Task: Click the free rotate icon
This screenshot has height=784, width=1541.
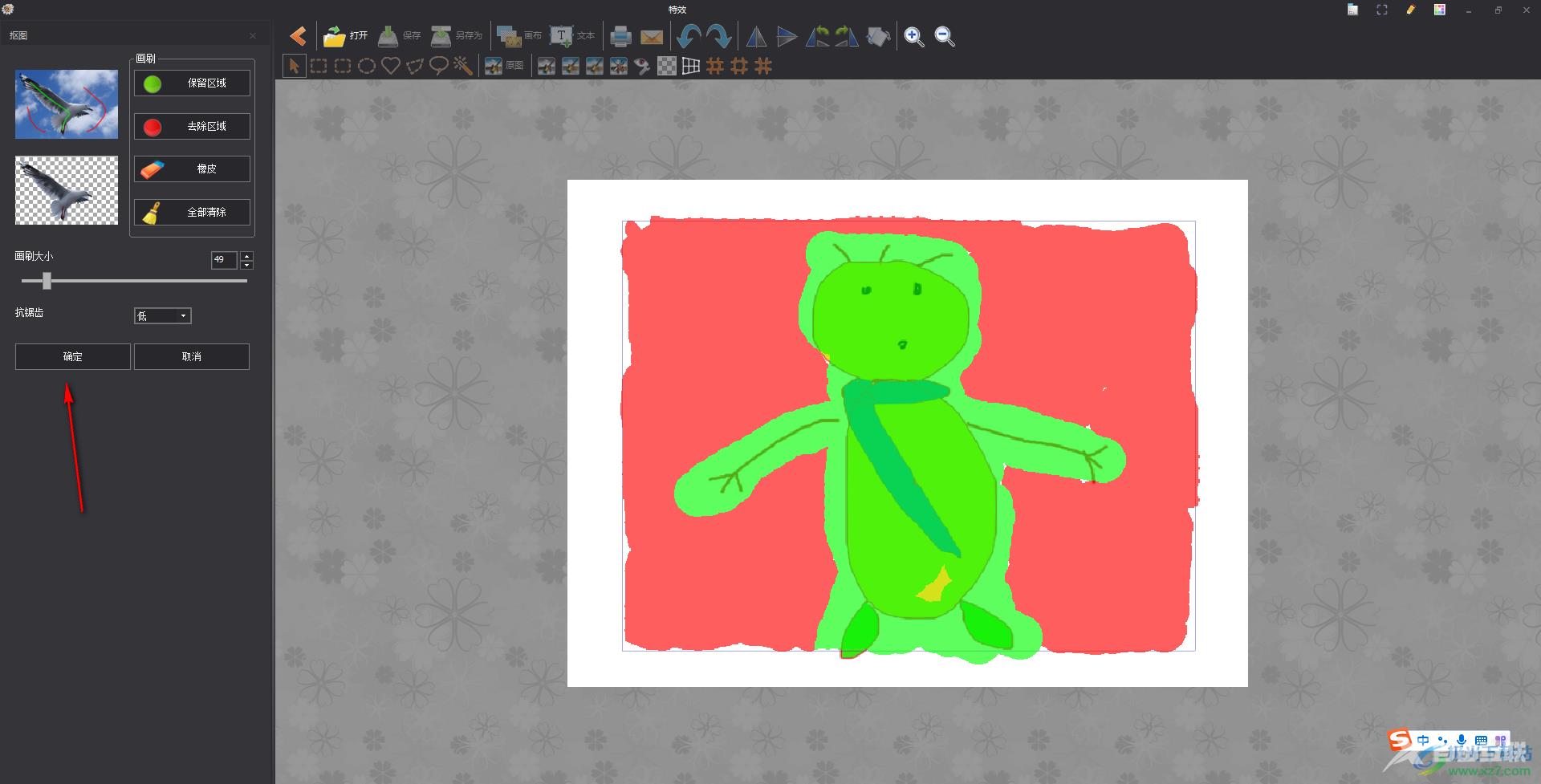Action: coord(878,36)
